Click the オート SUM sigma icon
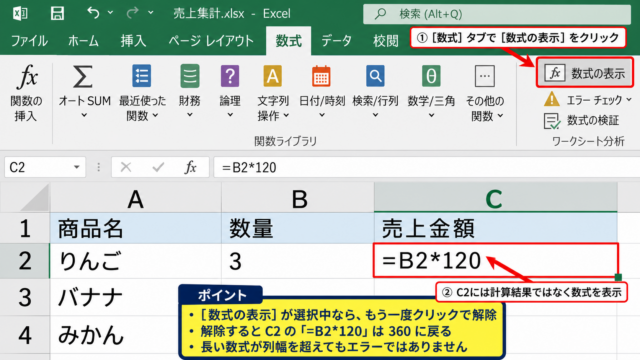Image resolution: width=640 pixels, height=360 pixels. tap(82, 76)
